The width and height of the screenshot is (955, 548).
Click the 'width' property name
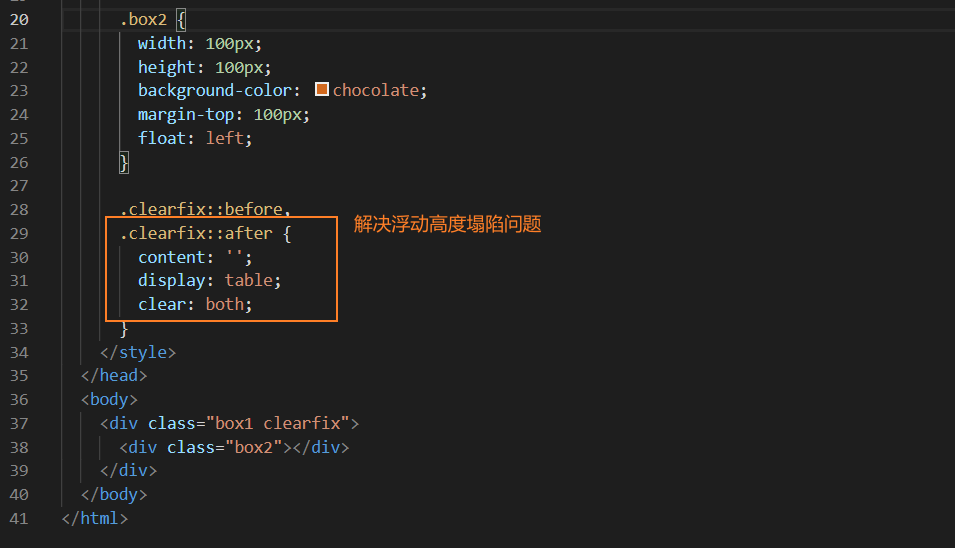(161, 44)
